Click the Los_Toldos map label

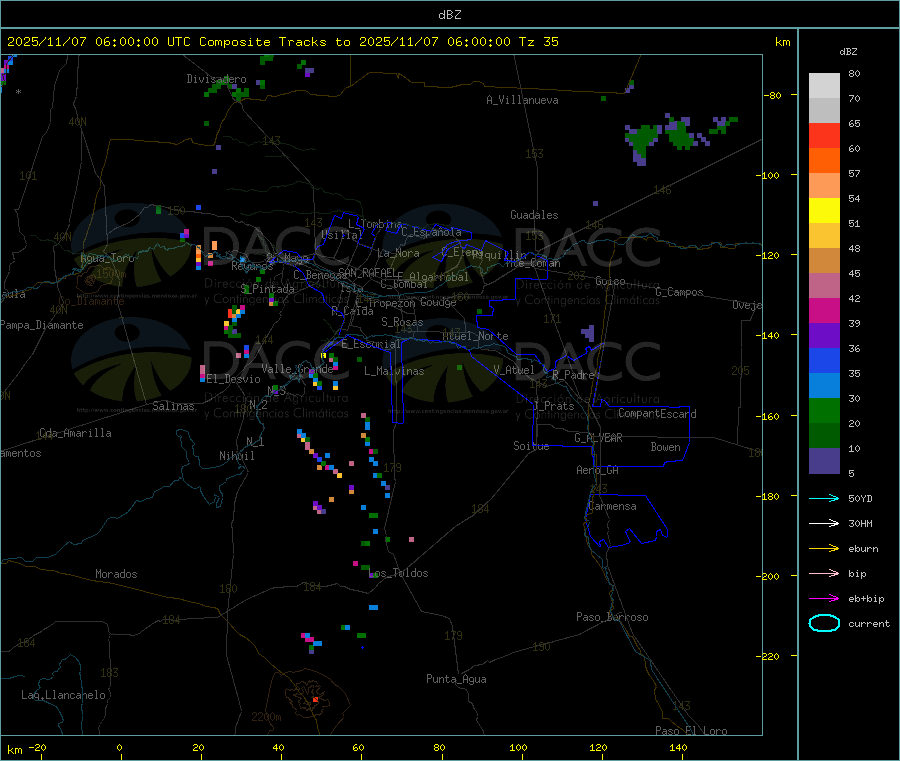398,573
